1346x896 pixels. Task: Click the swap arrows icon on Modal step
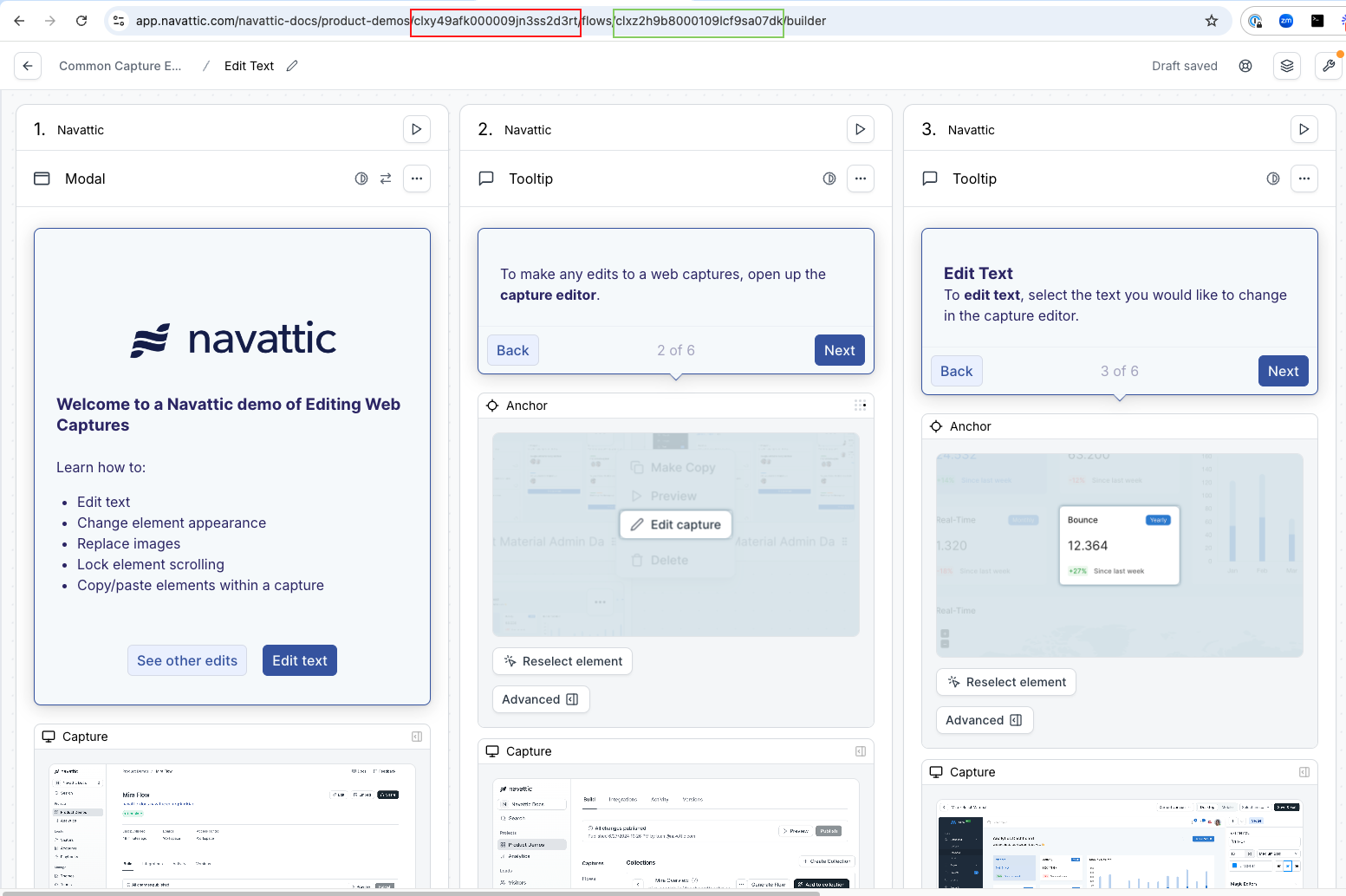point(386,179)
